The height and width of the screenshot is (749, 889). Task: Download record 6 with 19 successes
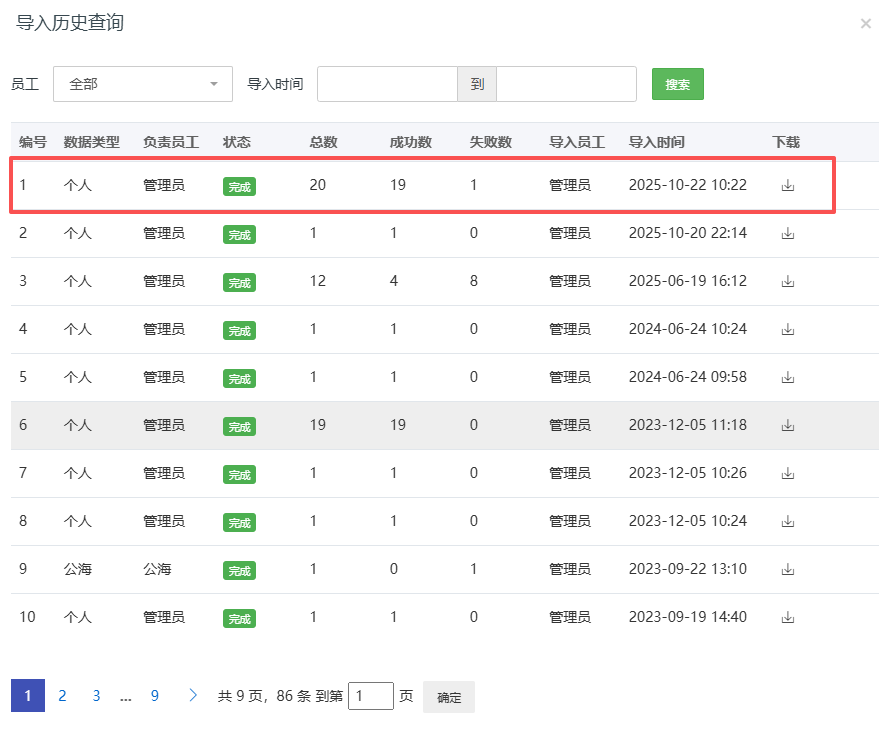pos(787,425)
